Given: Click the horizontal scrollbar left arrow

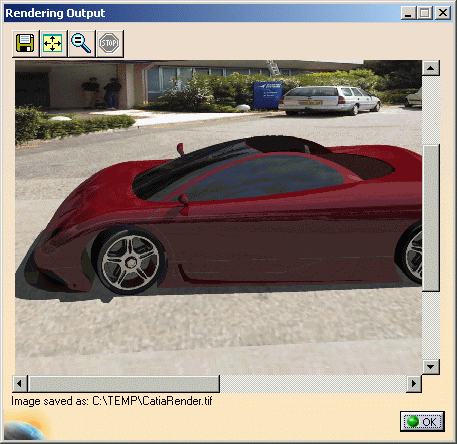Looking at the screenshot, I should 20,383.
